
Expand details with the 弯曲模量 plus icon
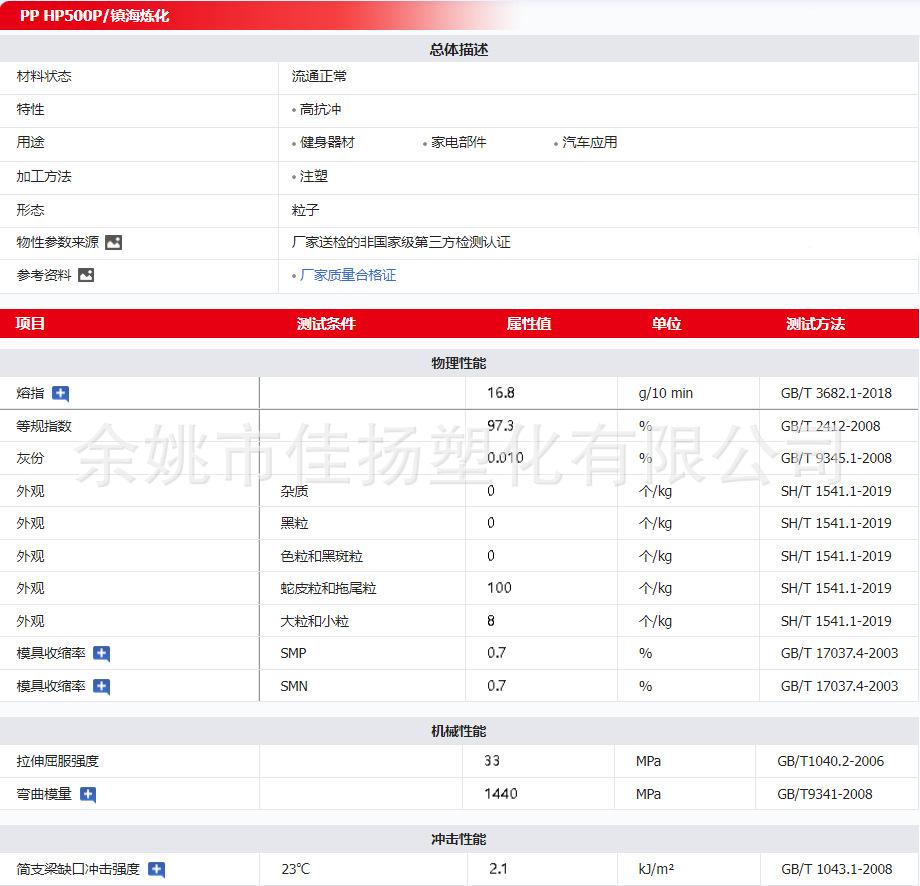[88, 794]
